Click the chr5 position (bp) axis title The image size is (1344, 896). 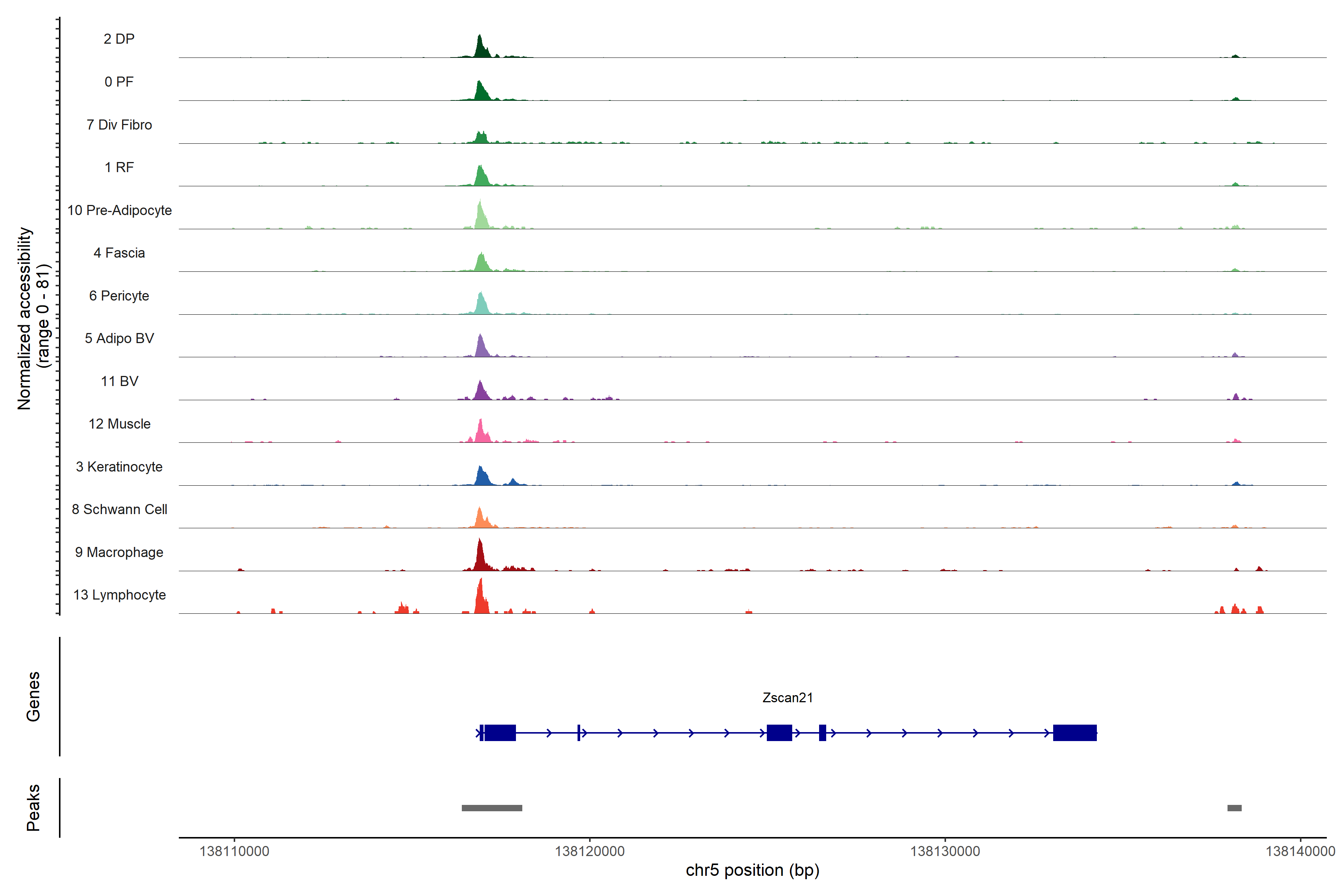(x=752, y=870)
